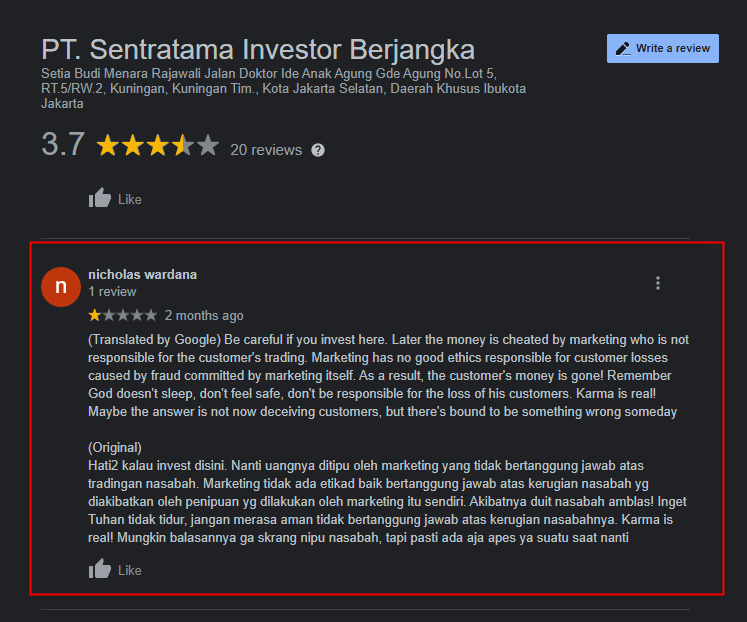
Task: Click the '1 review' text under the reviewer name
Action: coord(112,291)
